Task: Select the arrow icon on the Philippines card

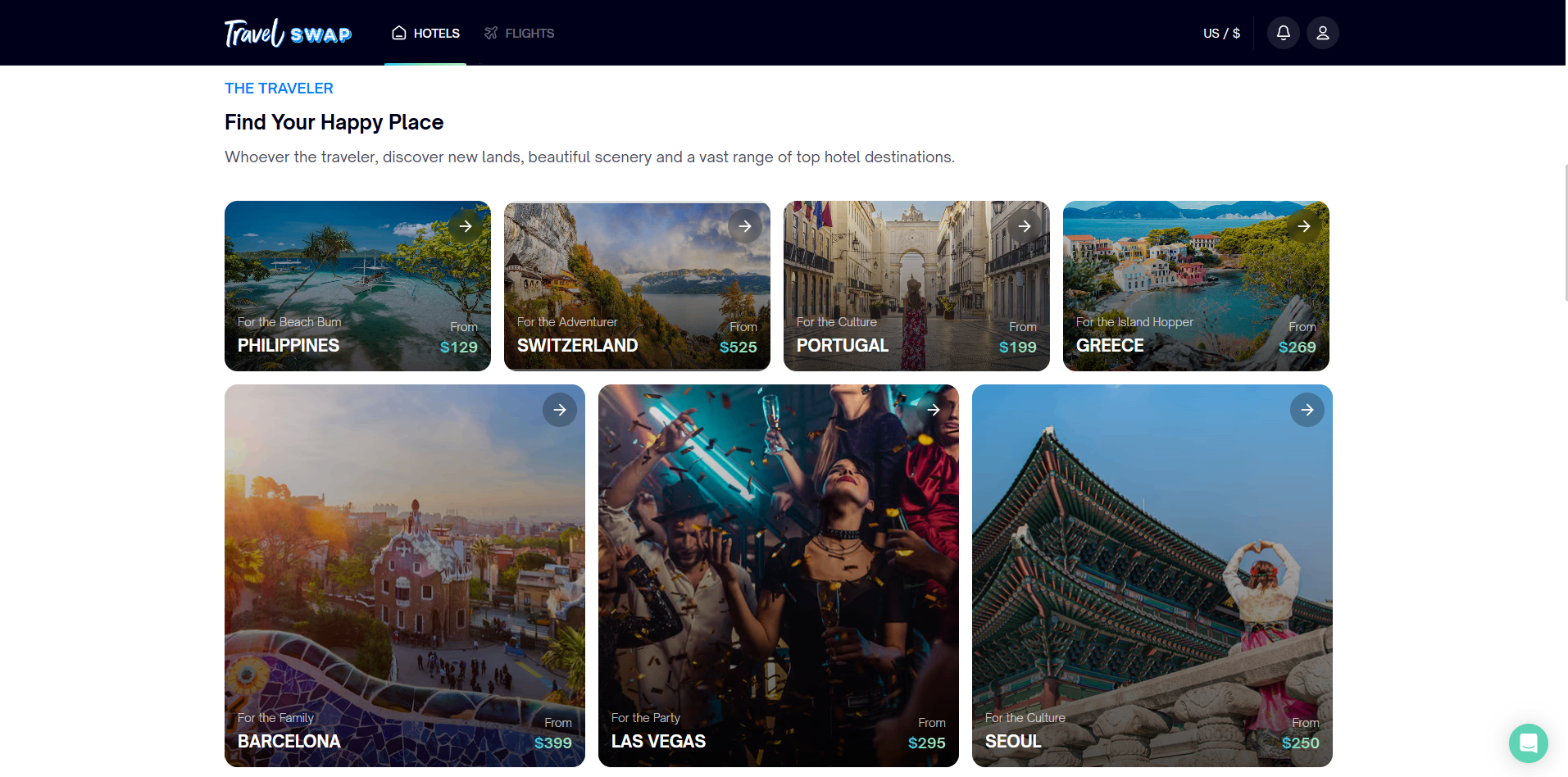Action: 466,225
